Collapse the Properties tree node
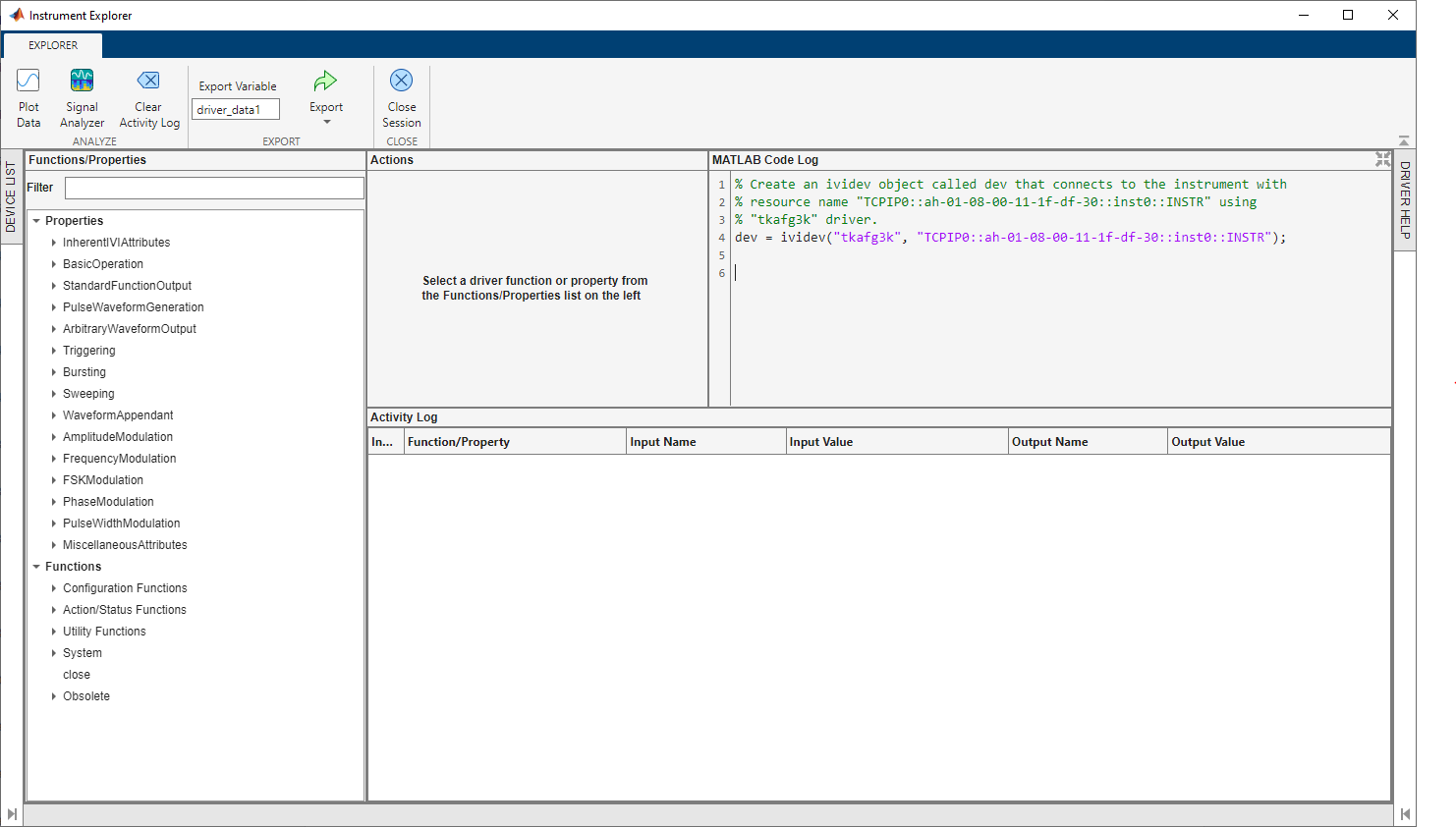 pyautogui.click(x=36, y=221)
